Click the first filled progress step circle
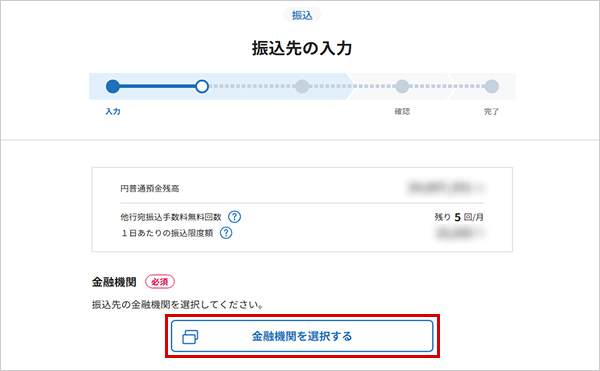Image resolution: width=600 pixels, height=371 pixels. [x=113, y=86]
